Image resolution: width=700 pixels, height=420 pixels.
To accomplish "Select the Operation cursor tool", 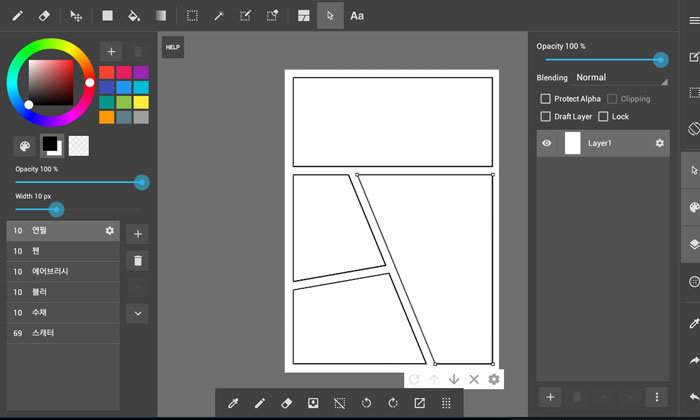I will pos(330,16).
